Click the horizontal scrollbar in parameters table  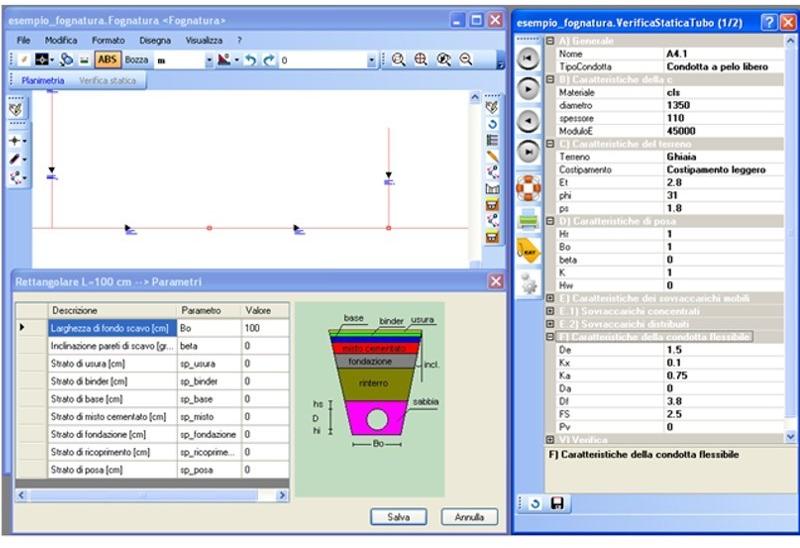coord(150,495)
